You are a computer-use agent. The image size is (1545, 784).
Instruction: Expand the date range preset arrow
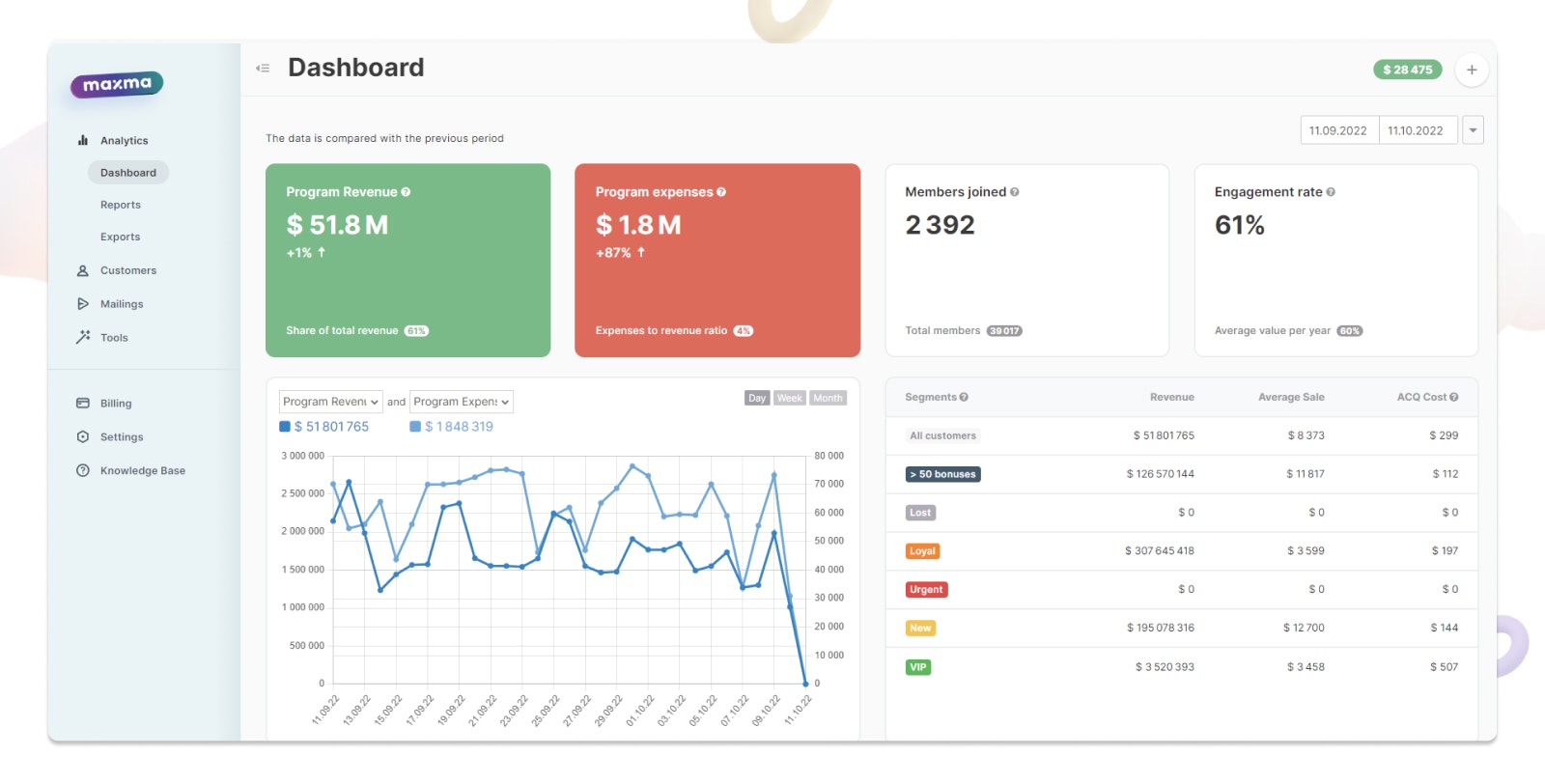1473,130
